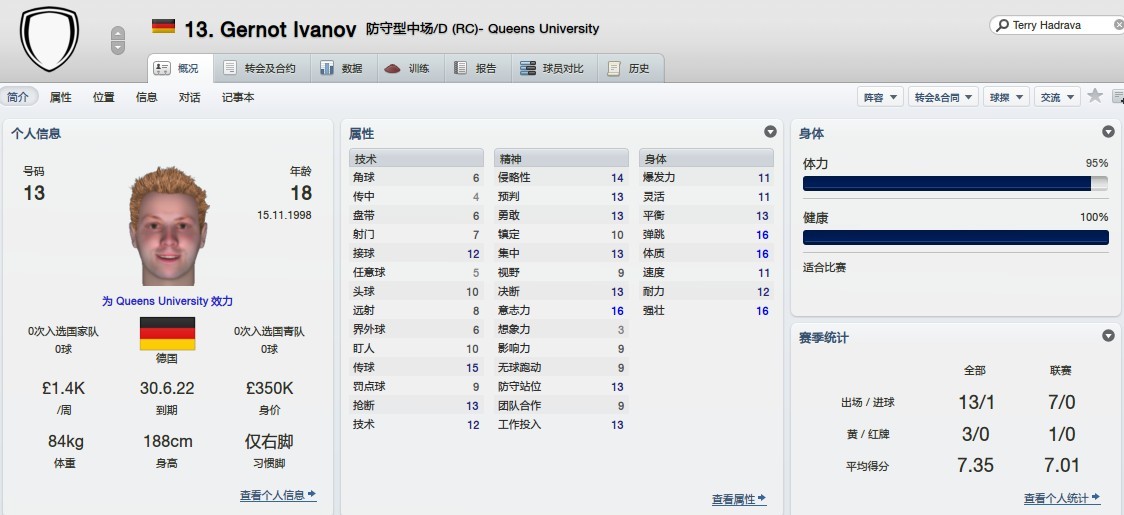The width and height of the screenshot is (1124, 515).
Task: Expand the 属性 panel options arrow
Action: click(x=771, y=132)
